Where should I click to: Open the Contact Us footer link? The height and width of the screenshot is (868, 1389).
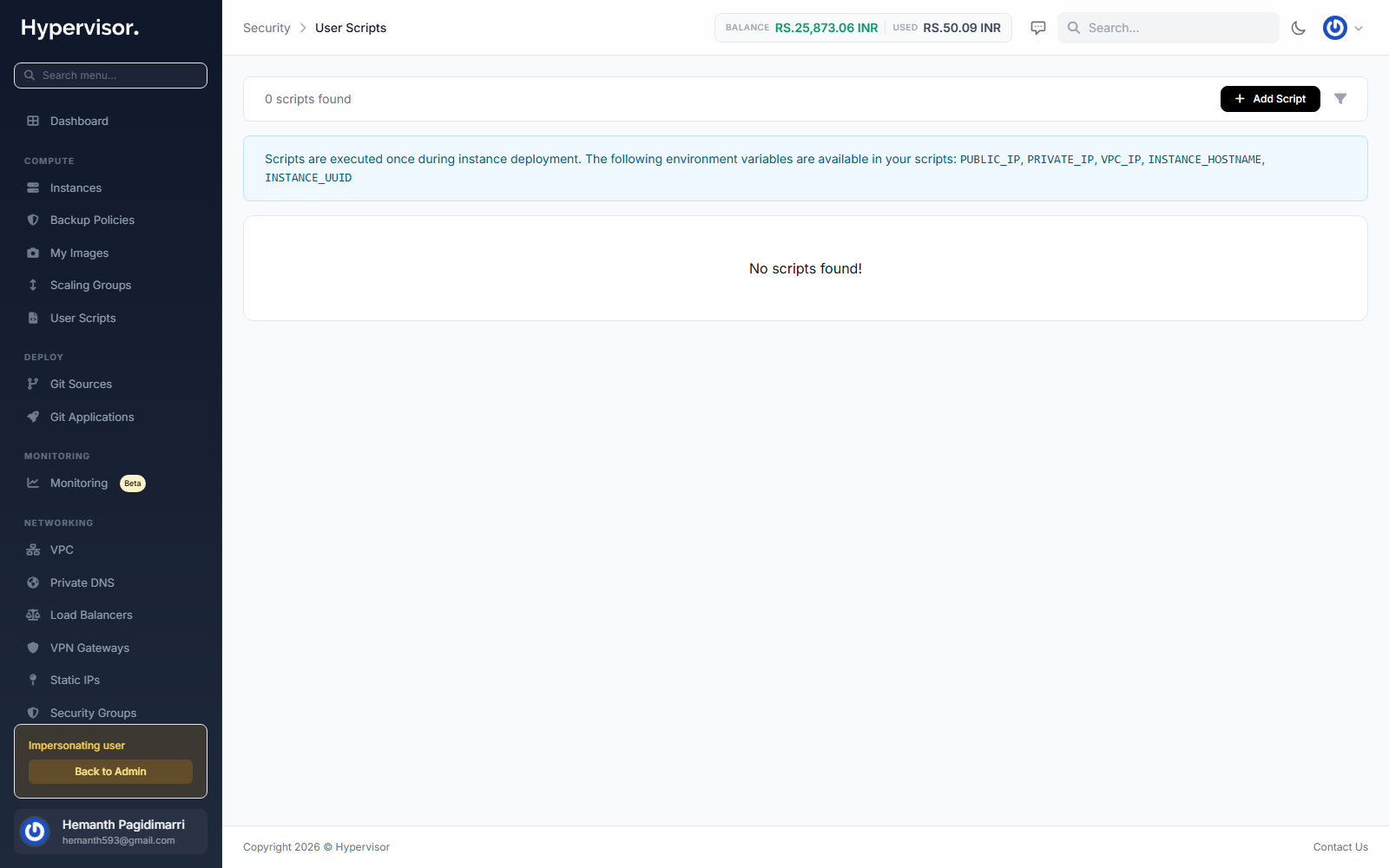tap(1340, 847)
